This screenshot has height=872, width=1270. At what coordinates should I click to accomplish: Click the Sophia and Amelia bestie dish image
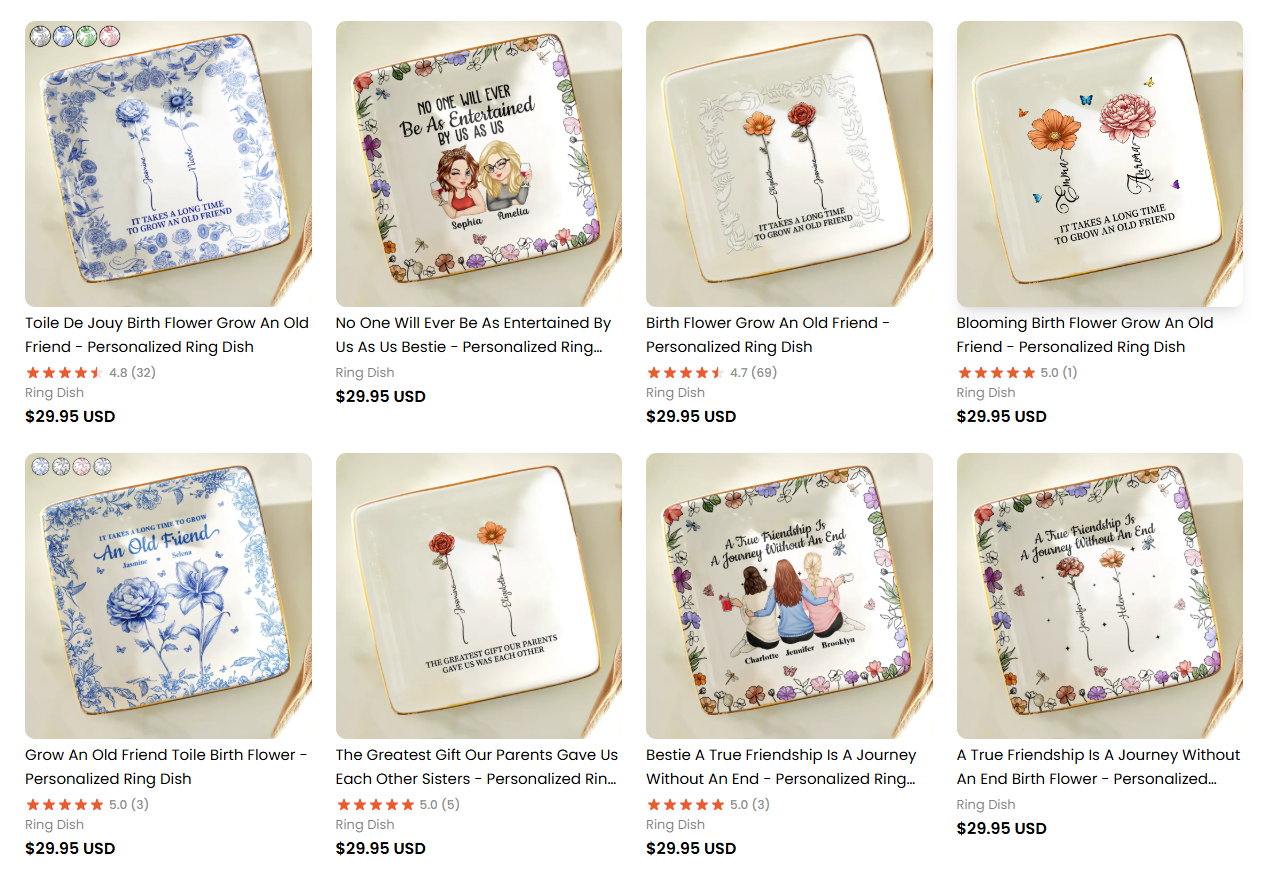[478, 164]
